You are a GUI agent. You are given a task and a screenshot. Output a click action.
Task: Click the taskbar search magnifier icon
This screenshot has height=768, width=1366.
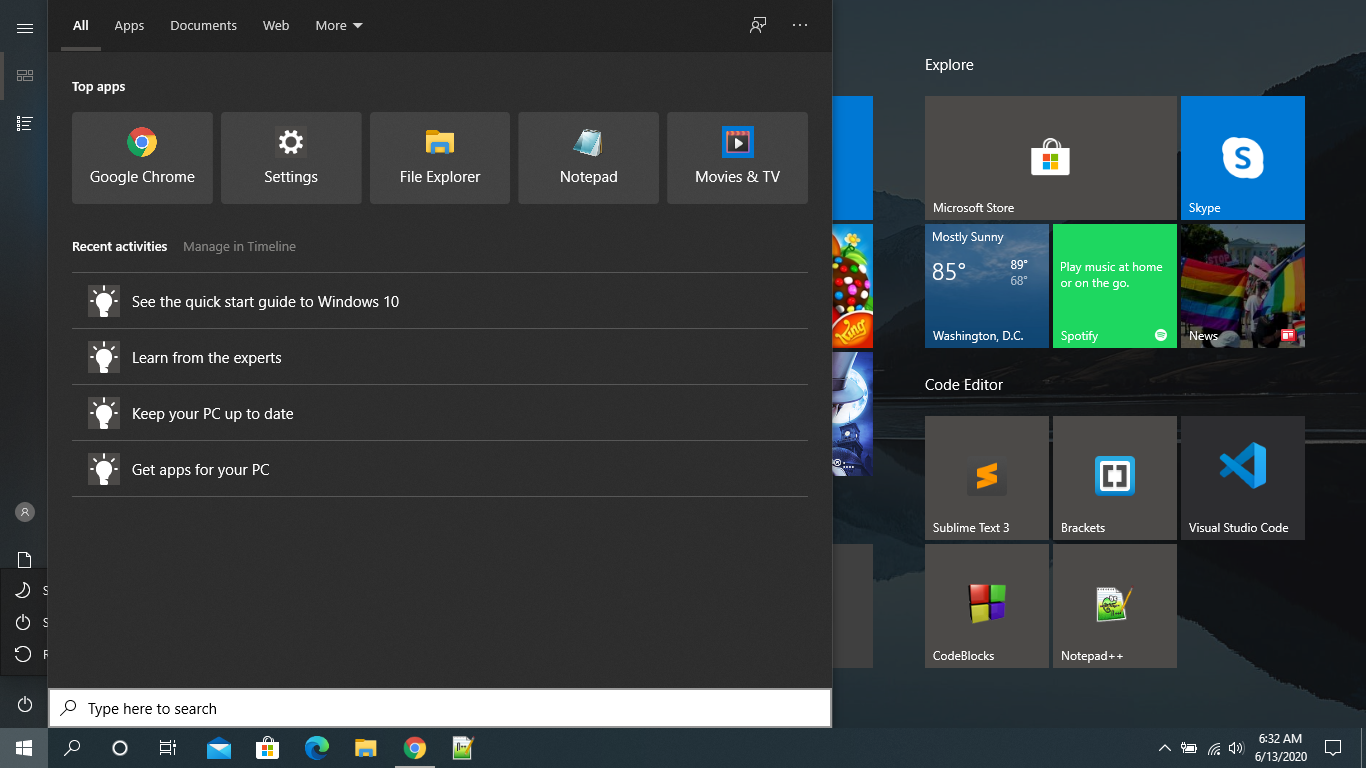click(72, 748)
